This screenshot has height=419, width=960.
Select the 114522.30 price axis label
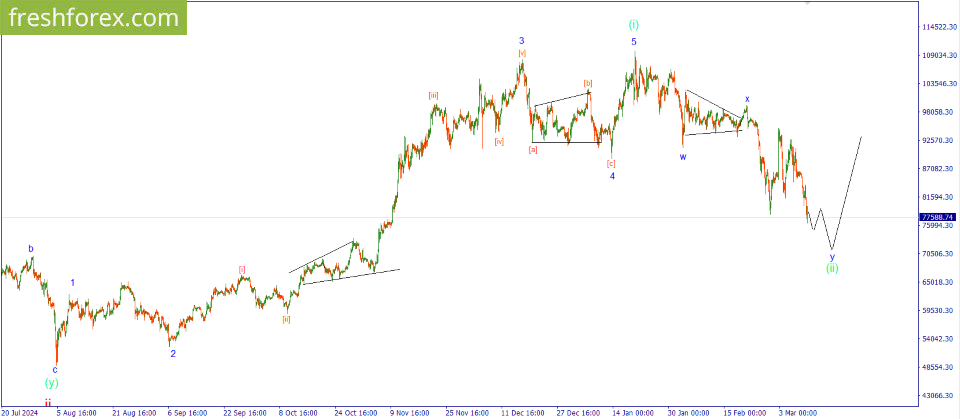pos(938,27)
